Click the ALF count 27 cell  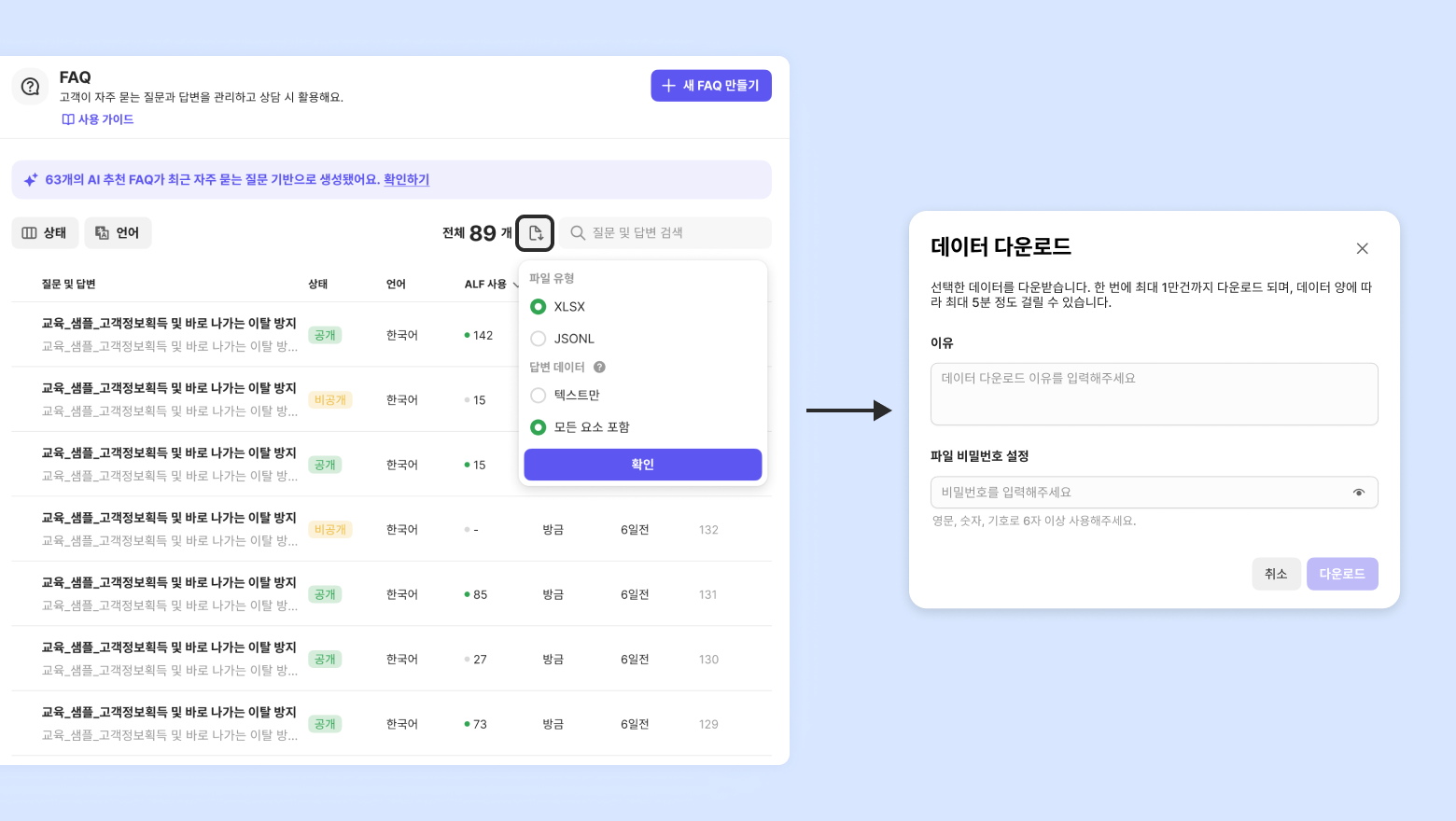point(476,660)
